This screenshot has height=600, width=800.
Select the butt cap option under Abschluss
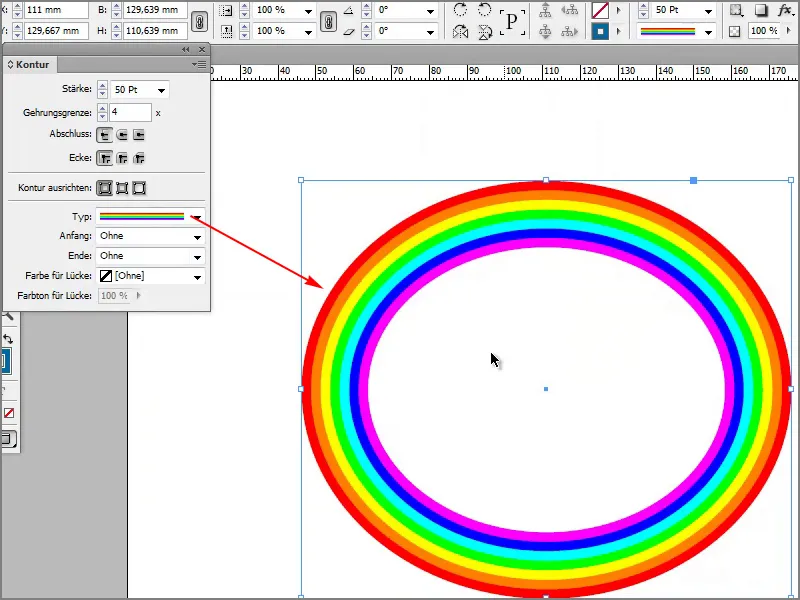point(105,134)
